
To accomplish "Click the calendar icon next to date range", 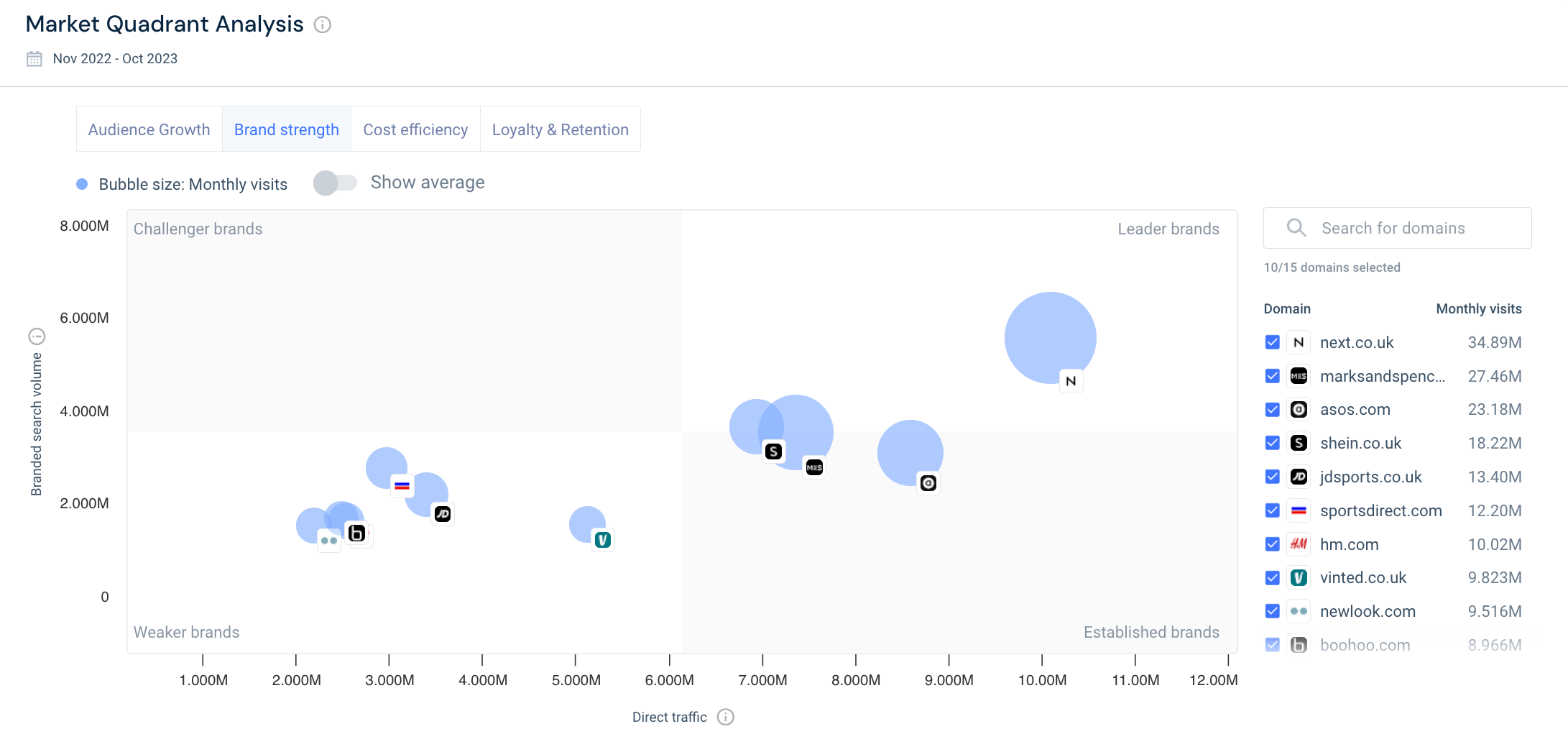I will (x=34, y=59).
